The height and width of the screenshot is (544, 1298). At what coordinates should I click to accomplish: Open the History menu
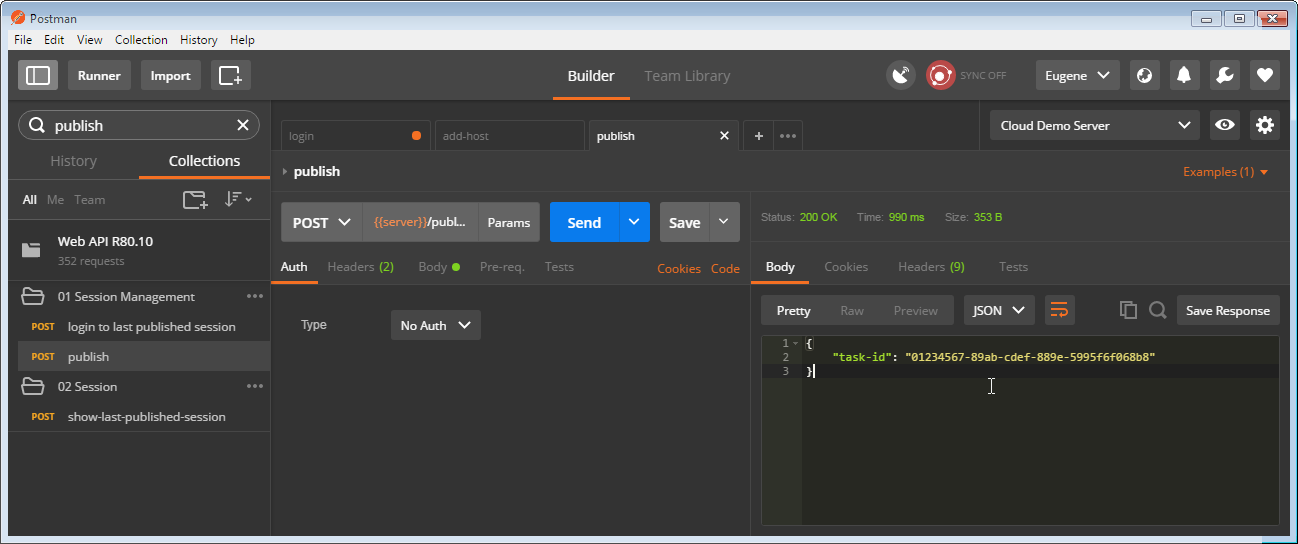(198, 40)
